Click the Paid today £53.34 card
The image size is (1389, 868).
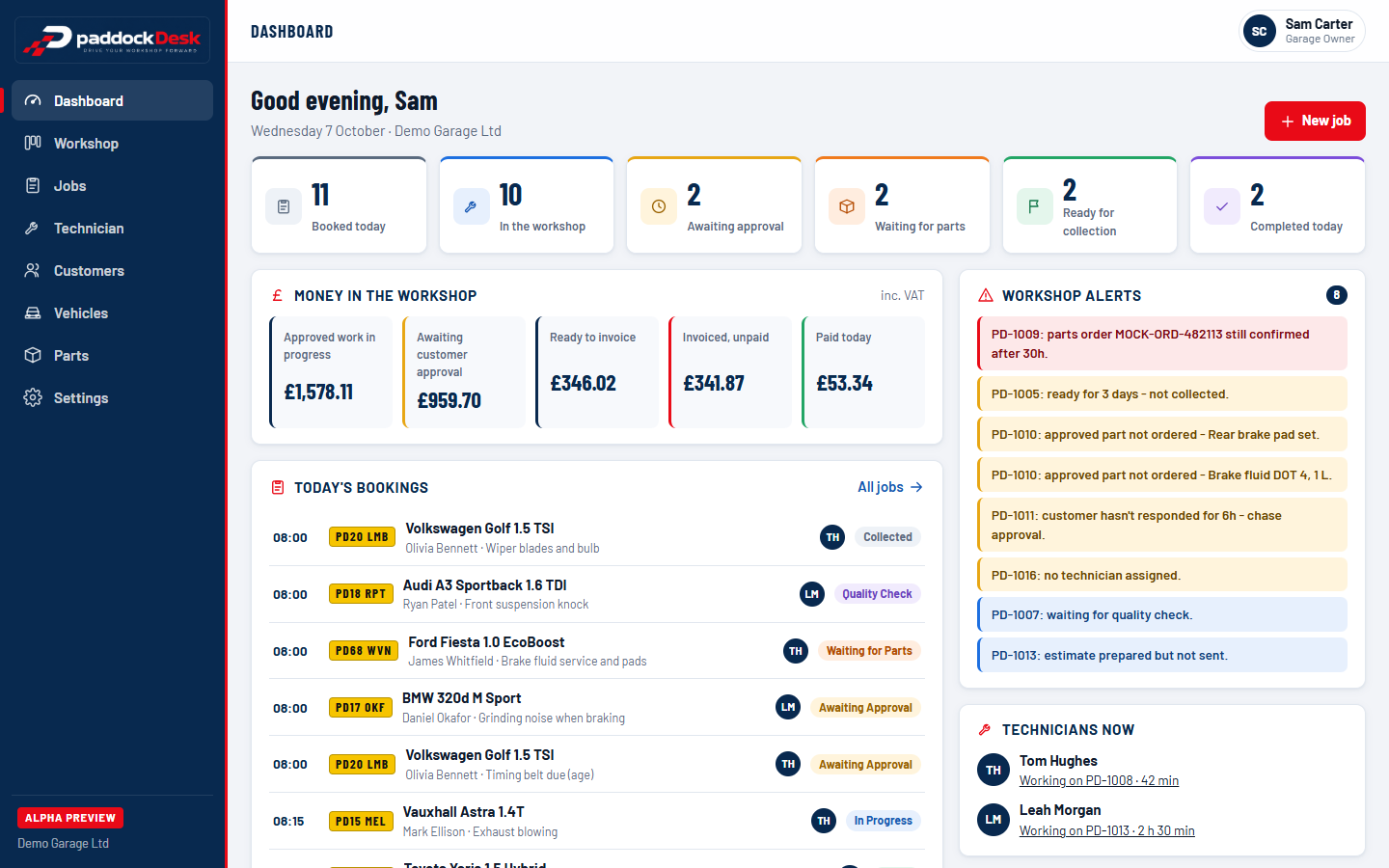[863, 372]
